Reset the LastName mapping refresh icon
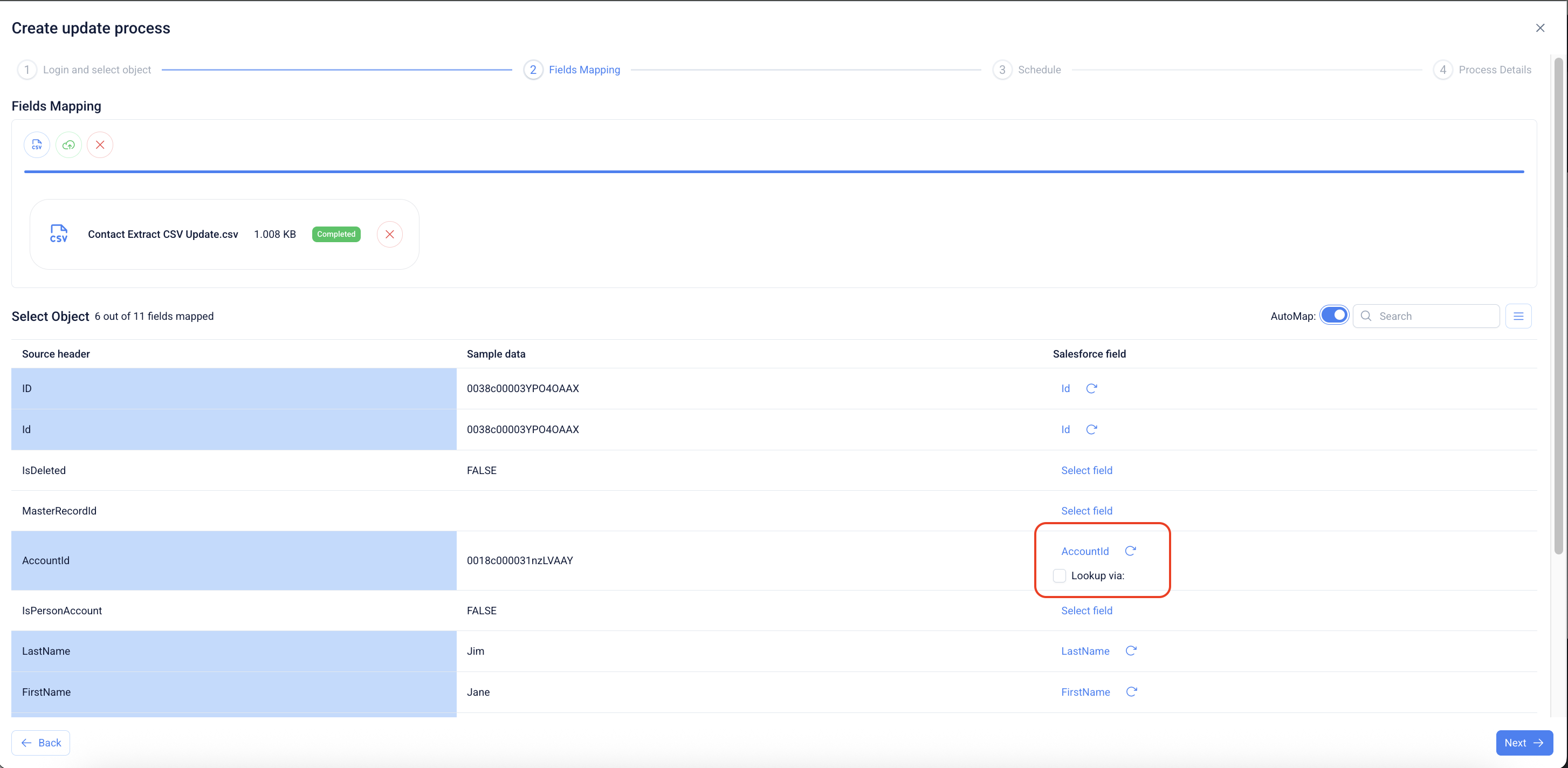1568x768 pixels. 1131,651
